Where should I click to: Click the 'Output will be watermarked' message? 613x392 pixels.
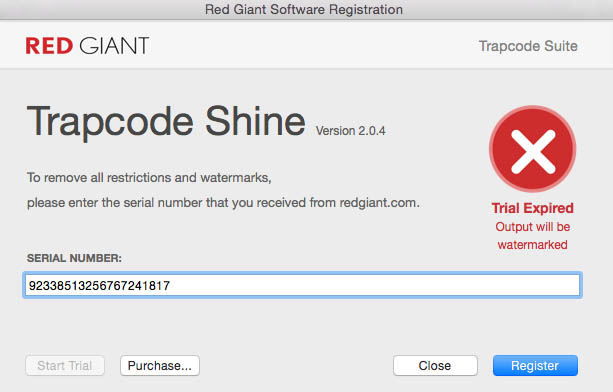(x=532, y=236)
